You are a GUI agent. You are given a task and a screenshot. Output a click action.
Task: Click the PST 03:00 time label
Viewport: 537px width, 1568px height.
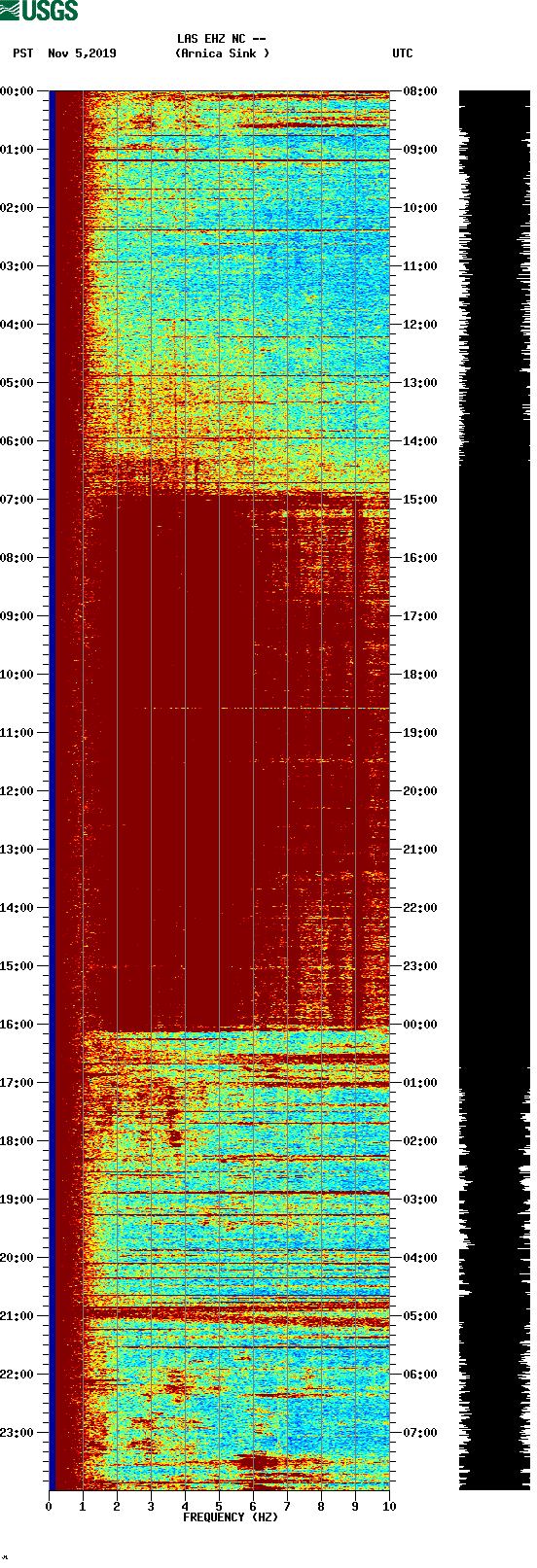tap(17, 266)
